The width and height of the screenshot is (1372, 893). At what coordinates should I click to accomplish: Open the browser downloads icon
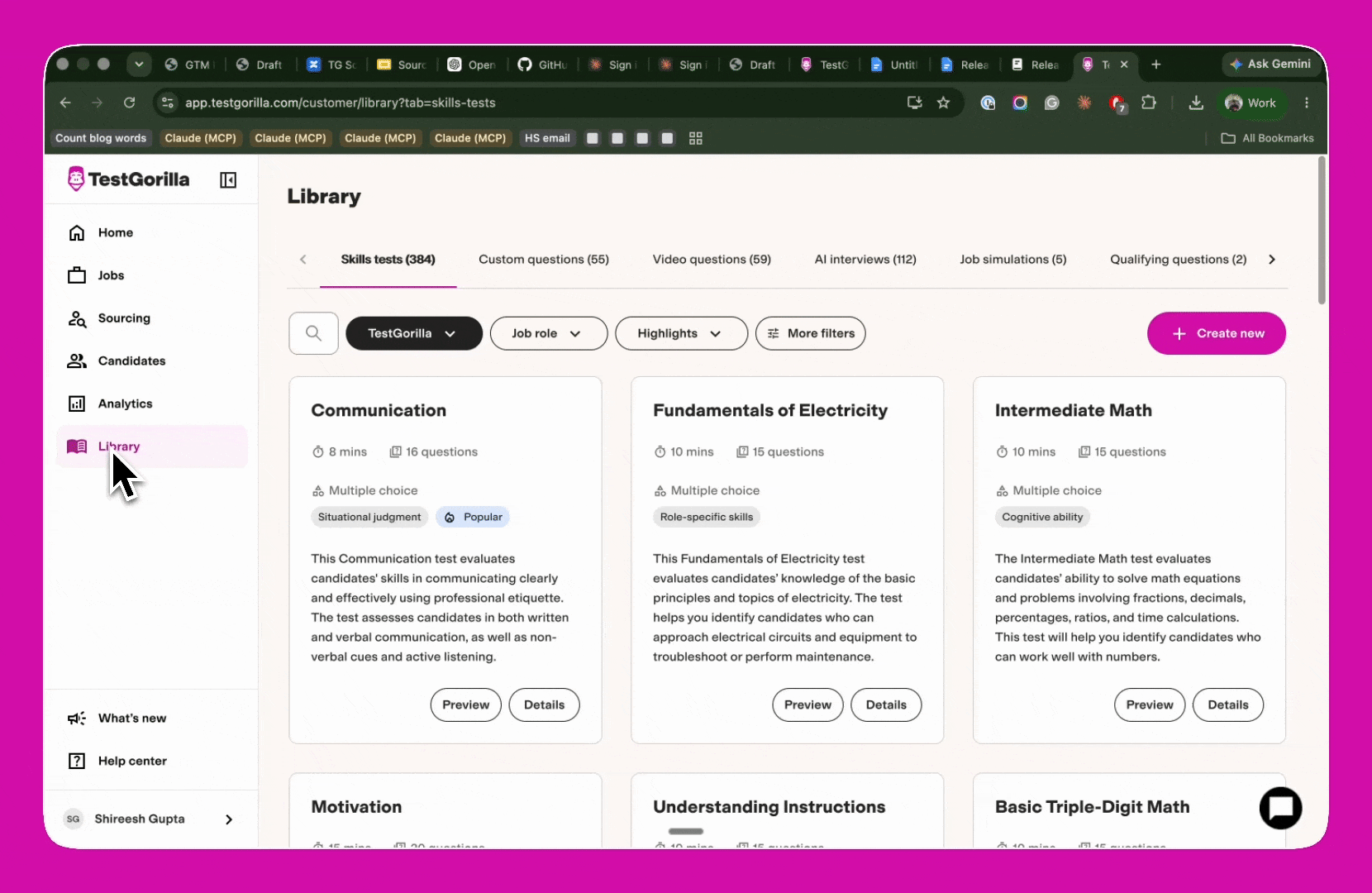[x=1195, y=103]
